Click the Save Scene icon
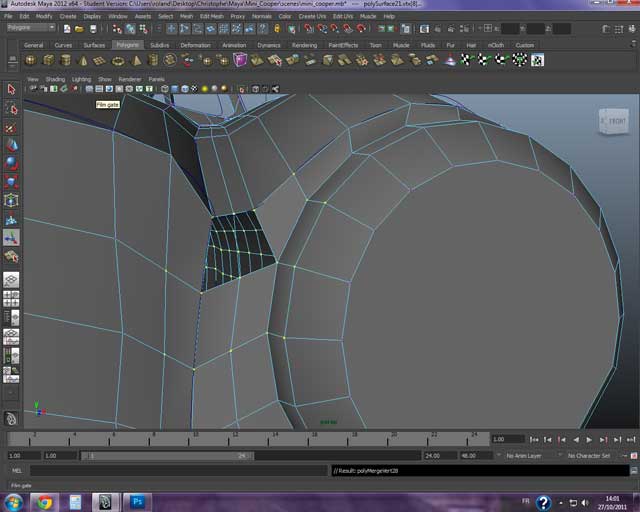 (x=93, y=29)
